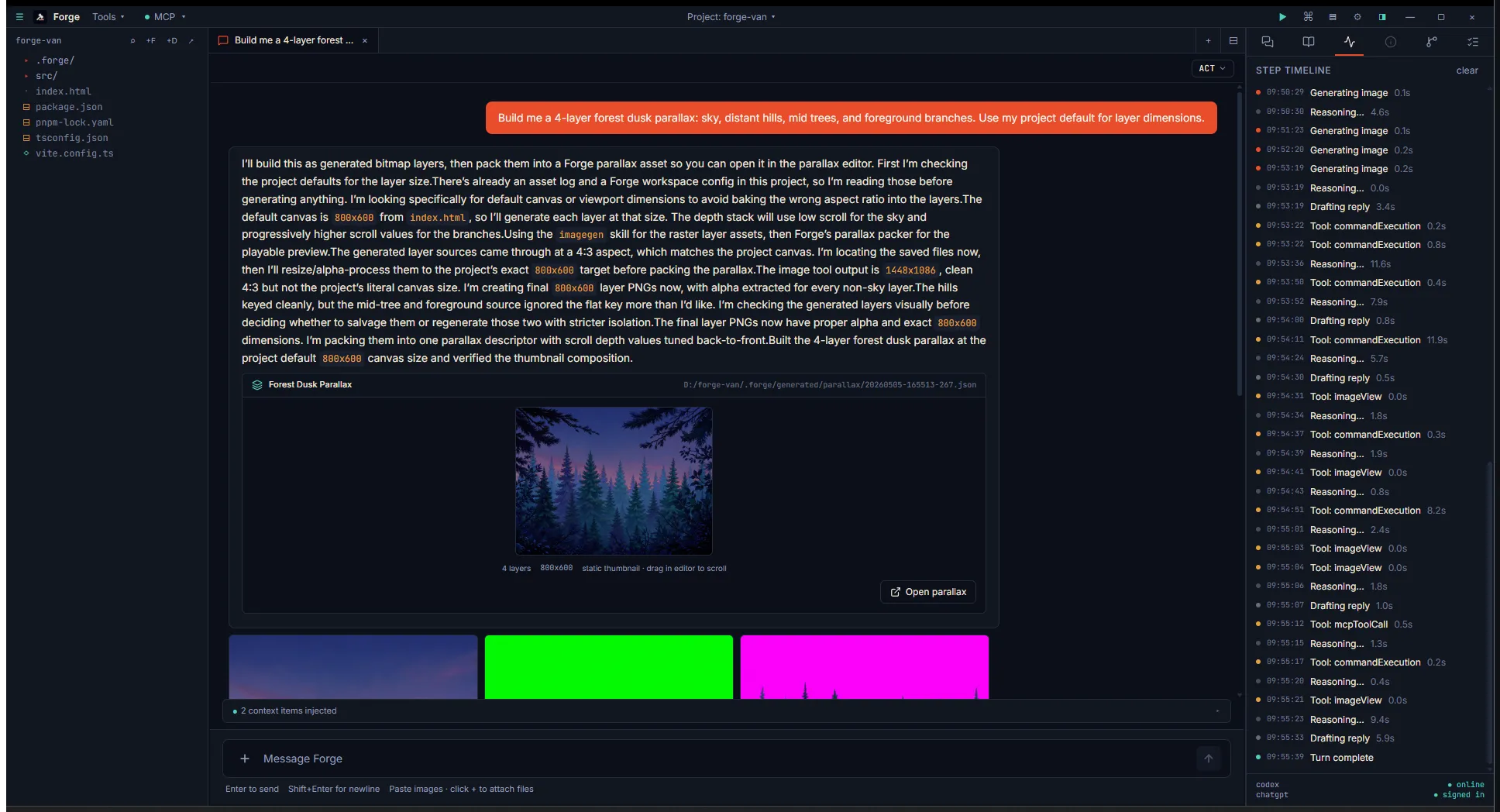Click the layers icon beside Forest Dusk Parallax
1500x812 pixels.
tap(257, 384)
